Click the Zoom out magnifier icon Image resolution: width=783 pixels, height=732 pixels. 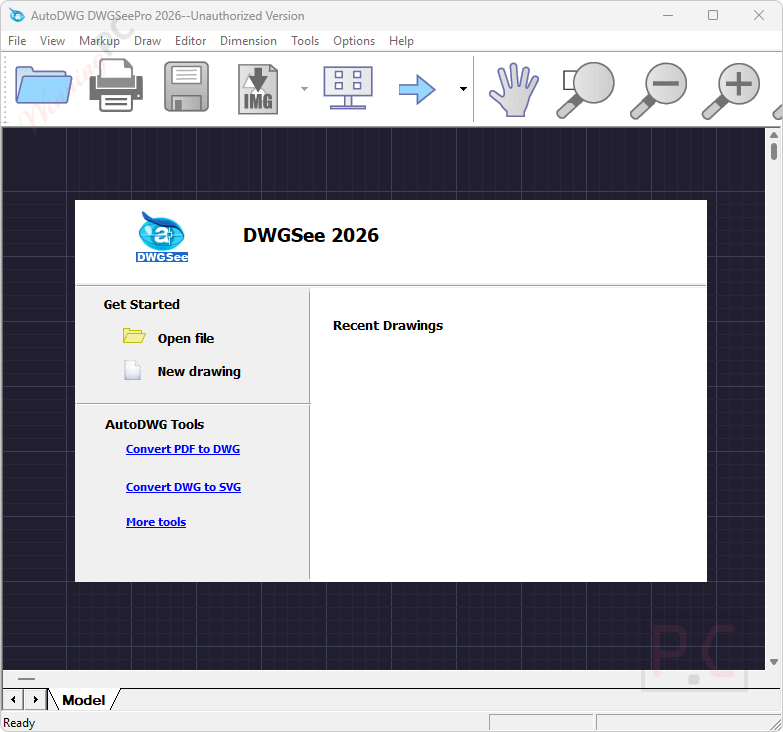click(658, 91)
